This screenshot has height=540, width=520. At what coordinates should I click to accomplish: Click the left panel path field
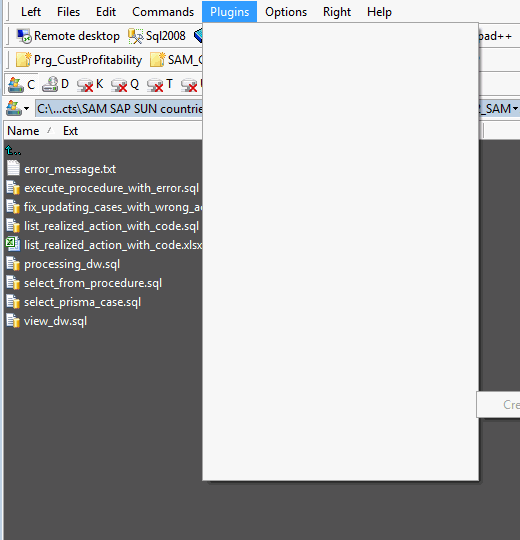(x=119, y=109)
